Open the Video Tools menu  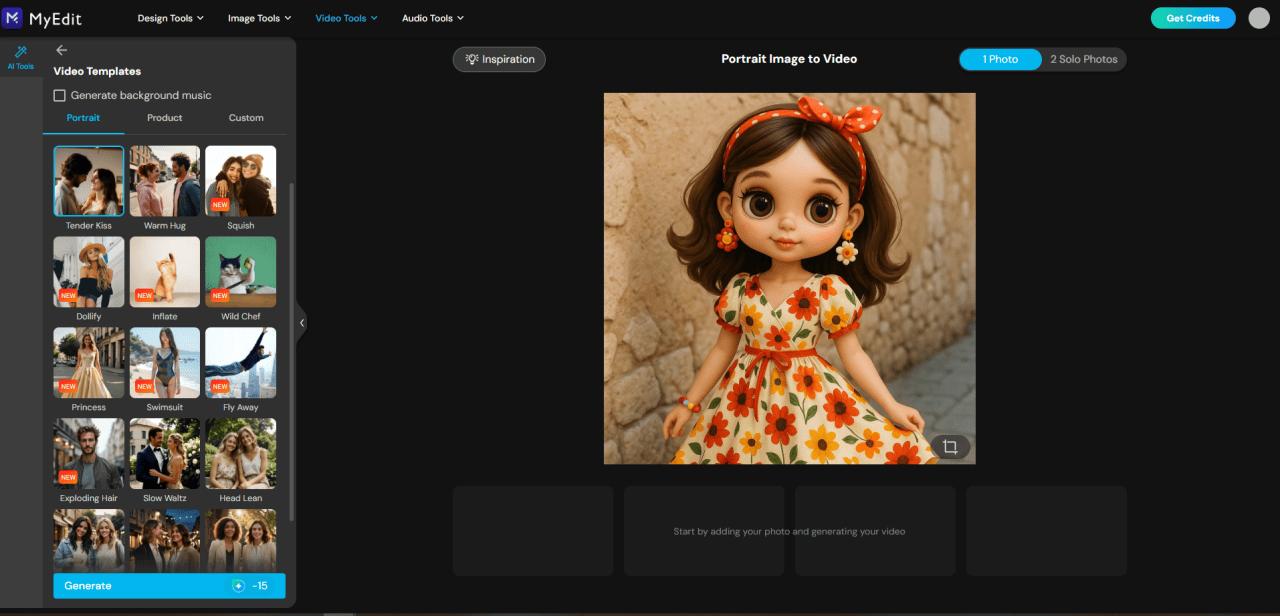pos(346,17)
